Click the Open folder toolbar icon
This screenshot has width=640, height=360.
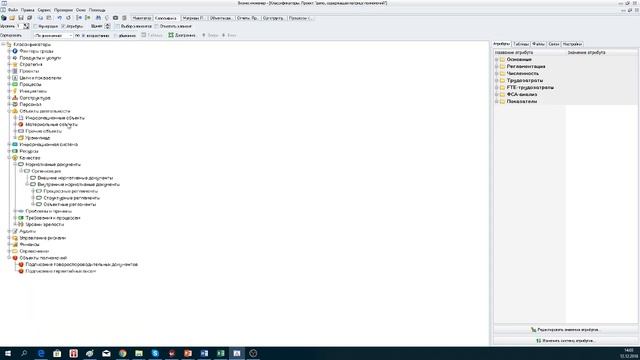point(12,18)
